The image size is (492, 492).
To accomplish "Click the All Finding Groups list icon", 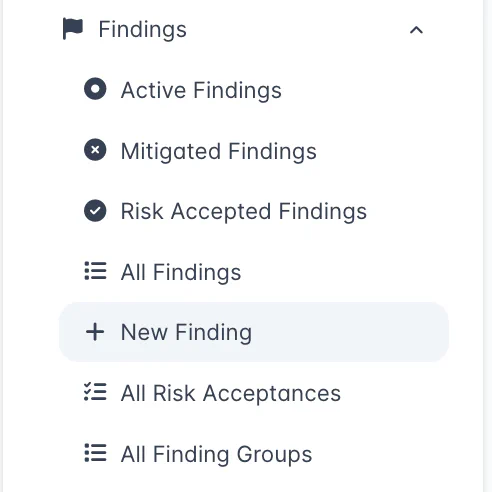I will coord(95,453).
